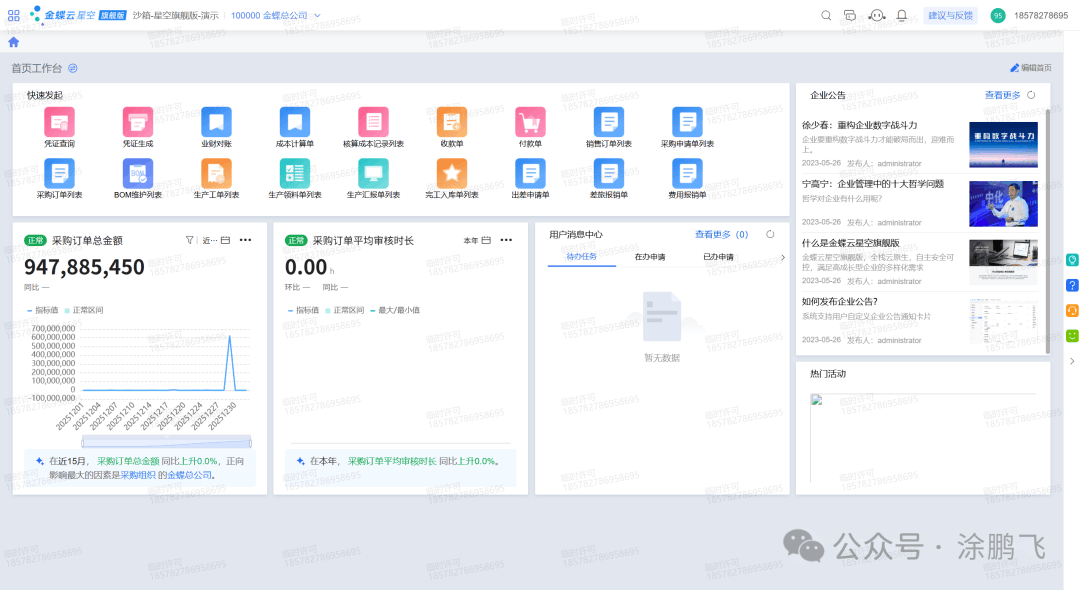1080x590 pixels.
Task: Go to home via the house icon
Action: pyautogui.click(x=13, y=42)
